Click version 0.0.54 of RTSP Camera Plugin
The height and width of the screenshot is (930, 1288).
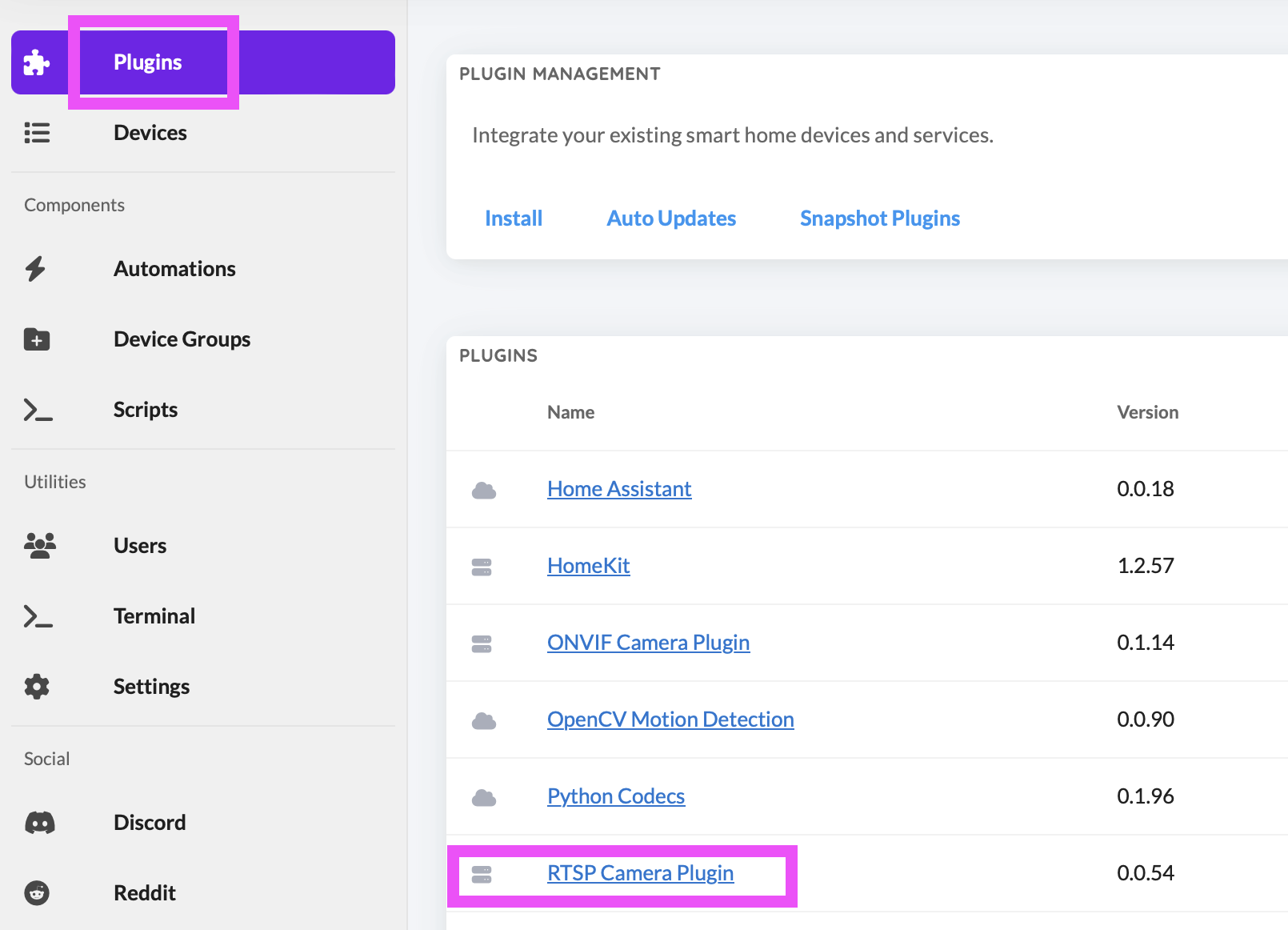[1146, 873]
